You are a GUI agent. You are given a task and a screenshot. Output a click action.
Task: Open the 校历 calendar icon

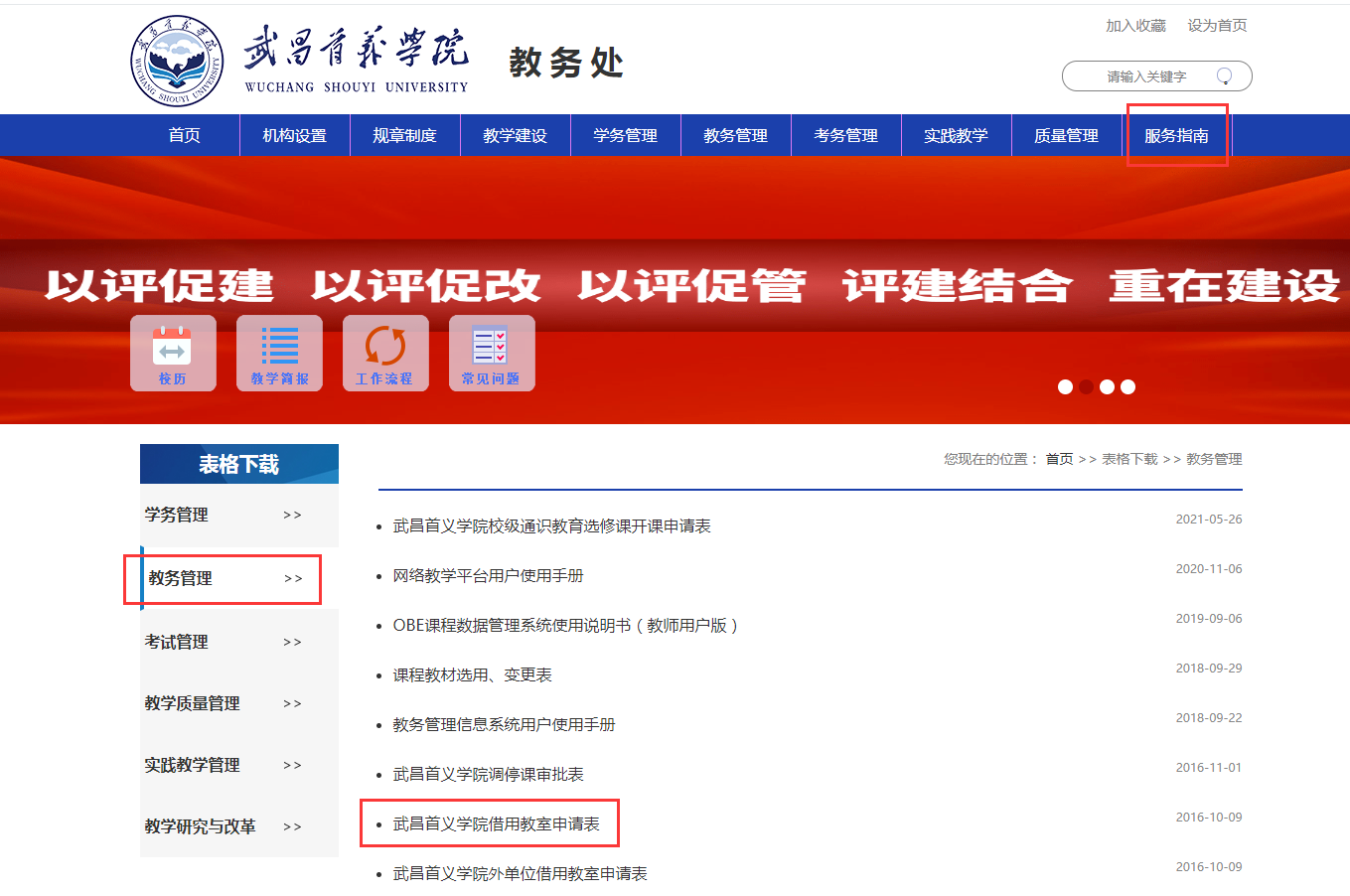pos(173,353)
